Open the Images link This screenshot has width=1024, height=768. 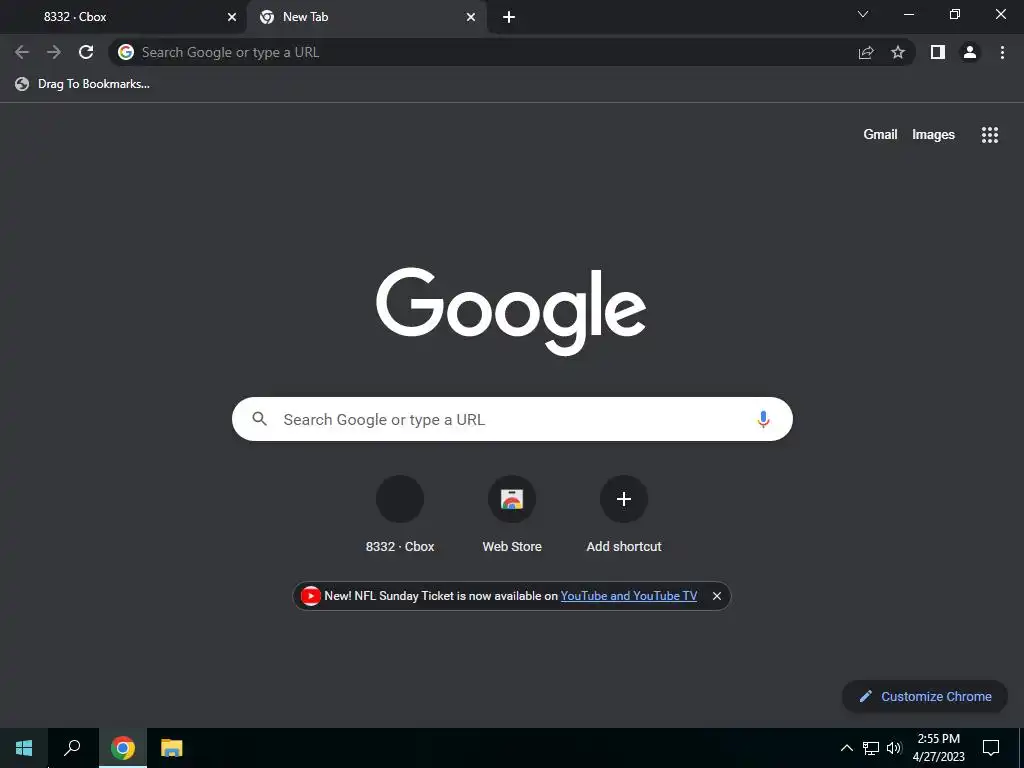(933, 135)
